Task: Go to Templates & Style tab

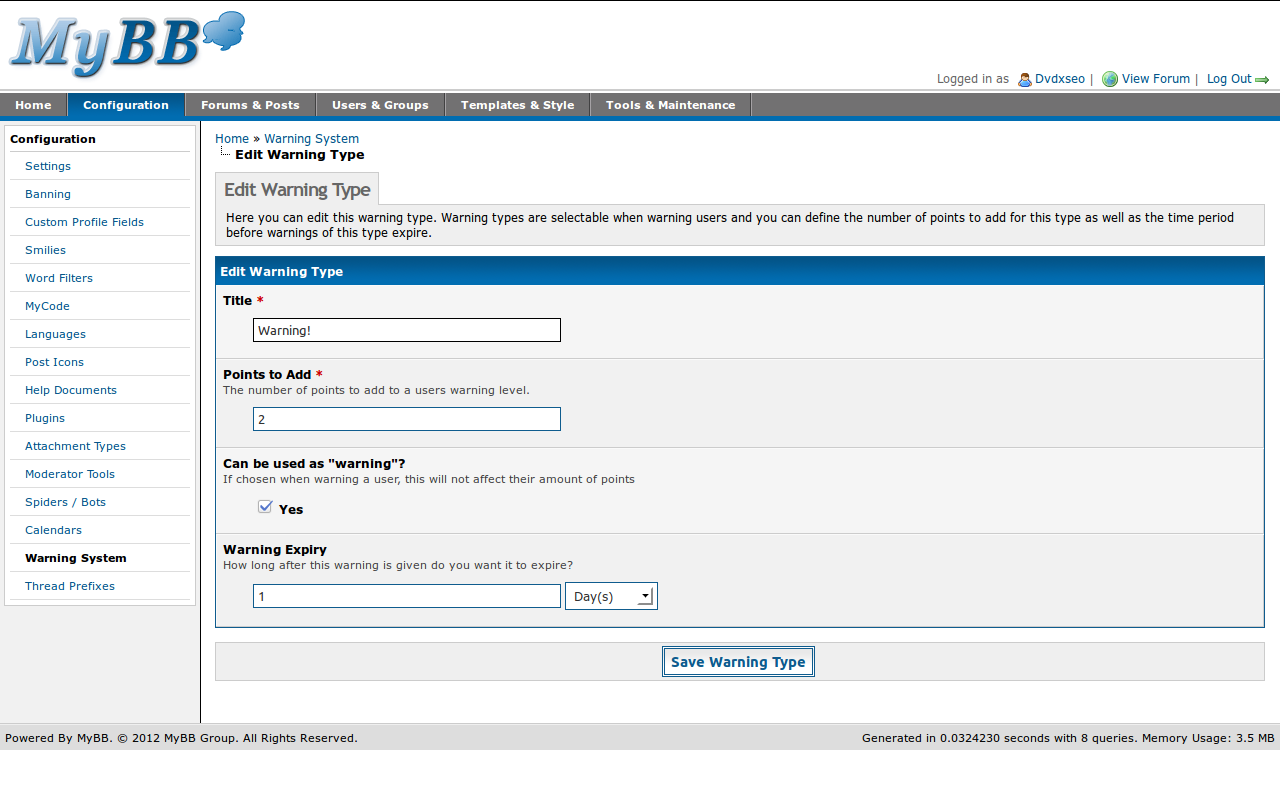Action: (x=517, y=105)
